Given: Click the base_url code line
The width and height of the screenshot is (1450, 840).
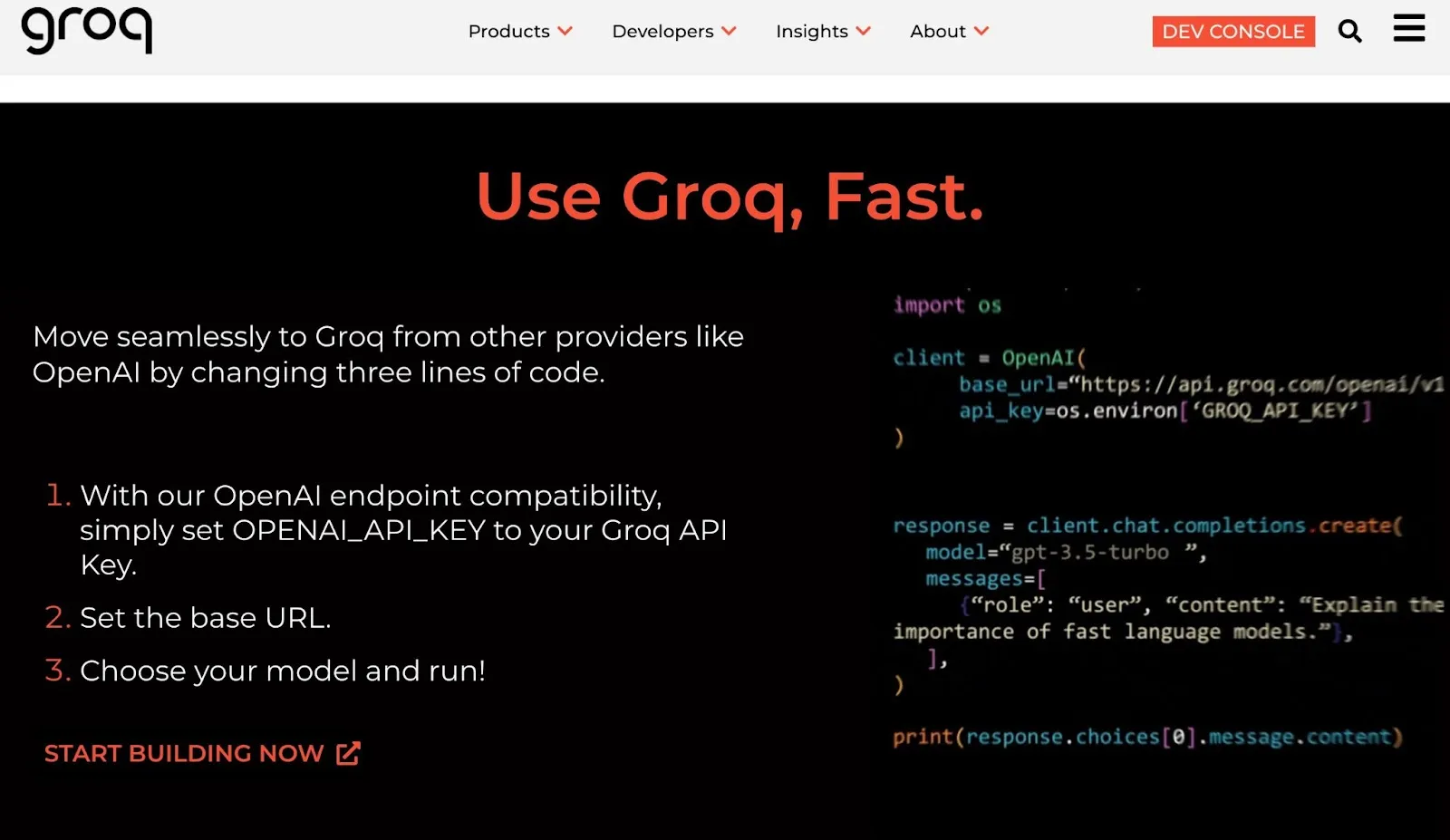Looking at the screenshot, I should pos(1202,384).
